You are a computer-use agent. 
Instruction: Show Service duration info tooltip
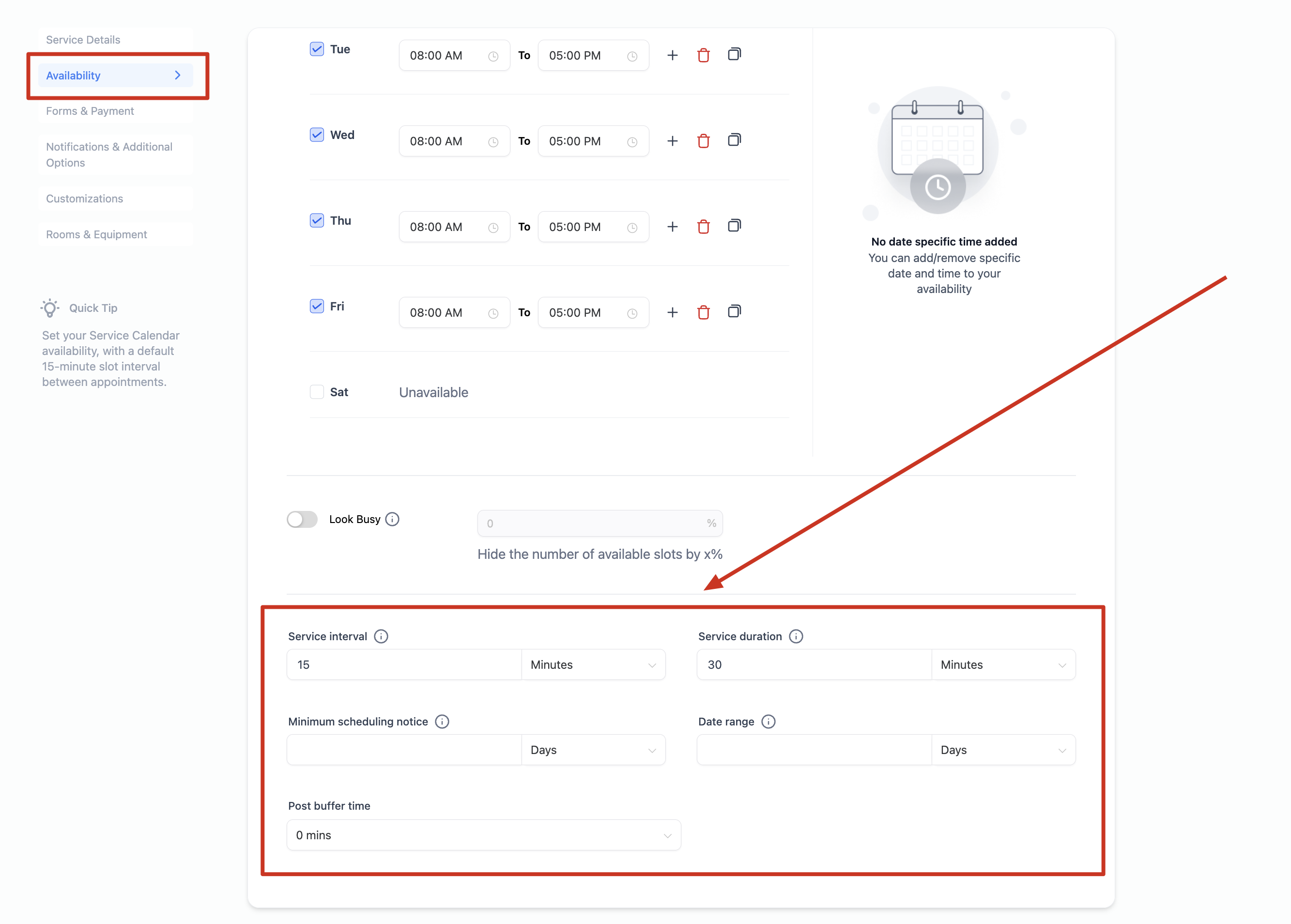796,636
